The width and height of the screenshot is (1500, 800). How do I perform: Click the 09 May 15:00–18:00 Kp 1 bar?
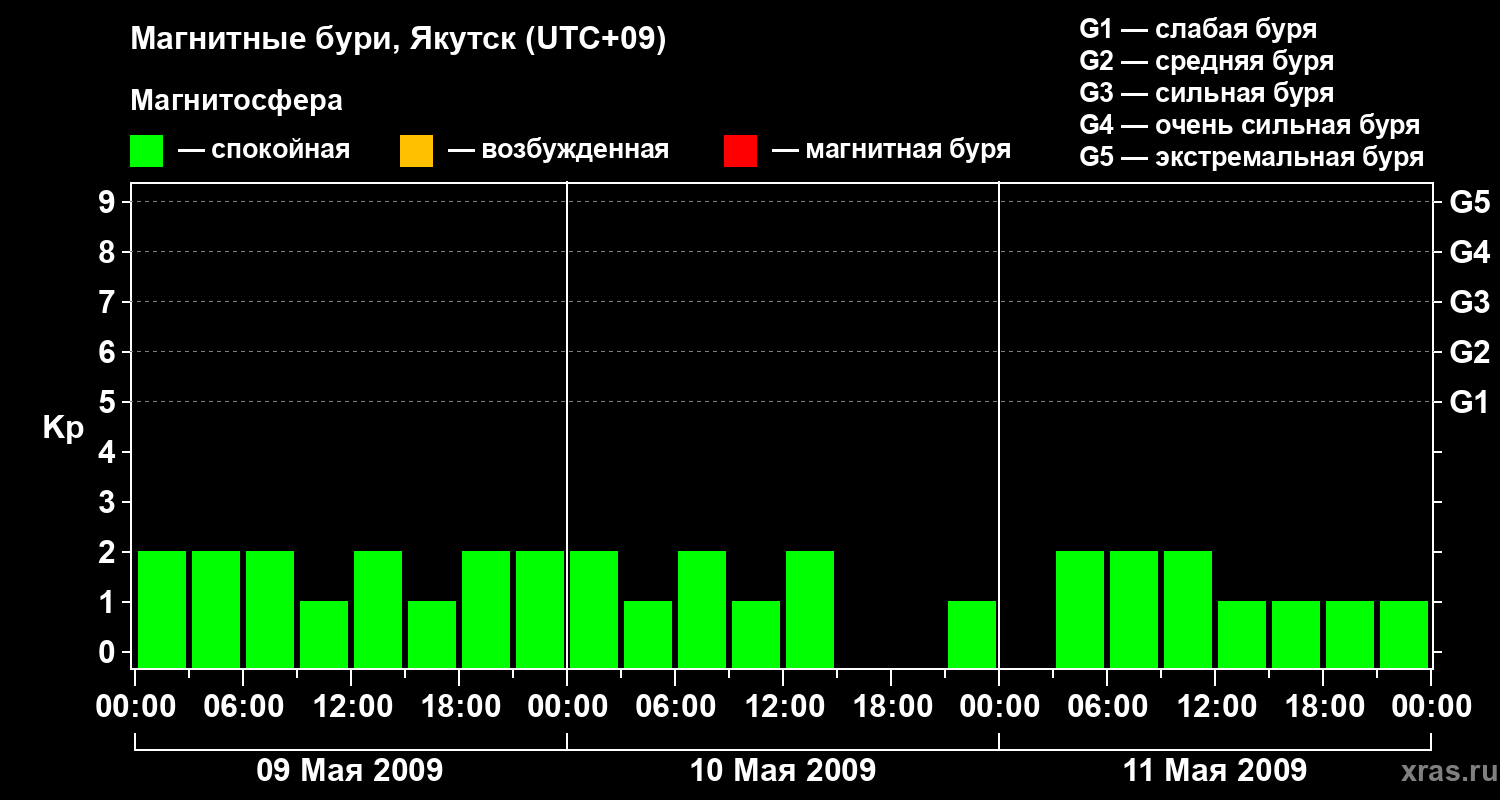[432, 634]
